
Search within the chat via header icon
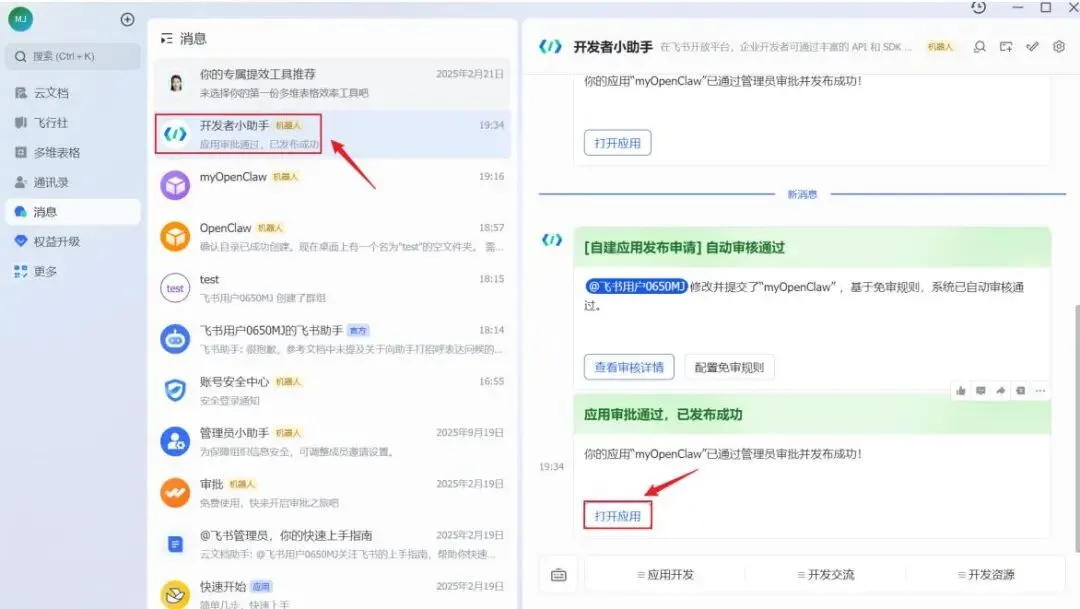coord(979,47)
